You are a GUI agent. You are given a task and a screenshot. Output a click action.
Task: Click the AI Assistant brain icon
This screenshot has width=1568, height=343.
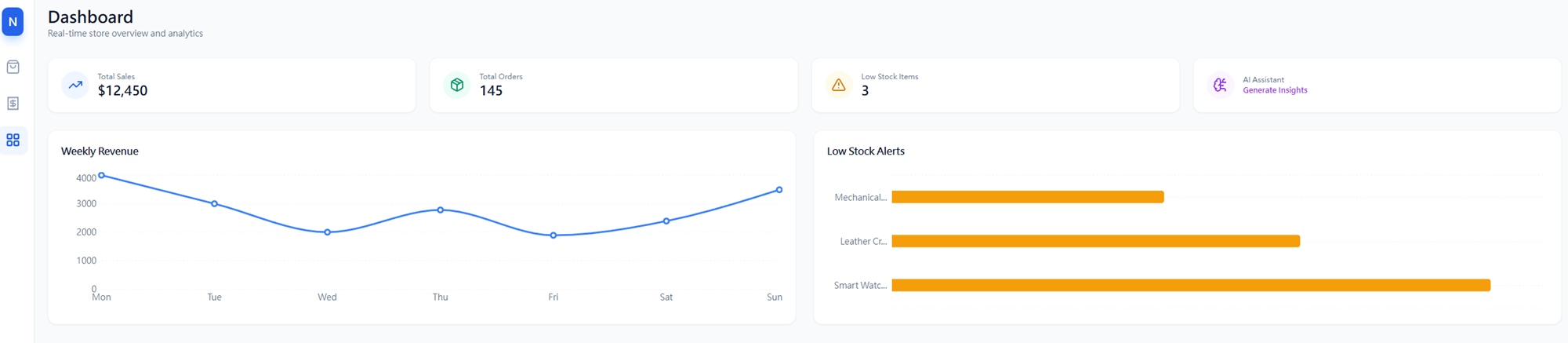pos(1220,85)
